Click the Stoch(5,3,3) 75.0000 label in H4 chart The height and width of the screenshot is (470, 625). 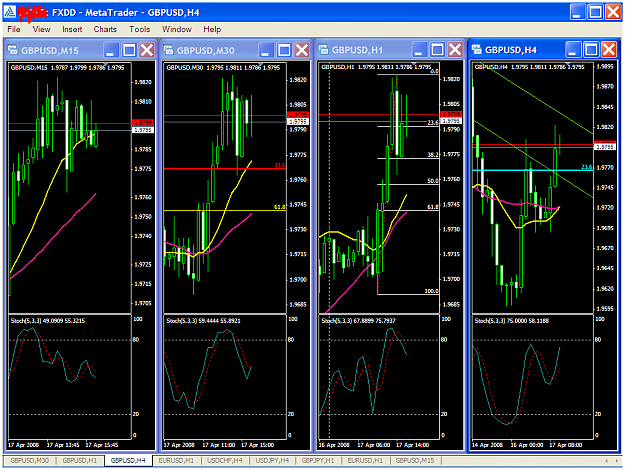[511, 321]
